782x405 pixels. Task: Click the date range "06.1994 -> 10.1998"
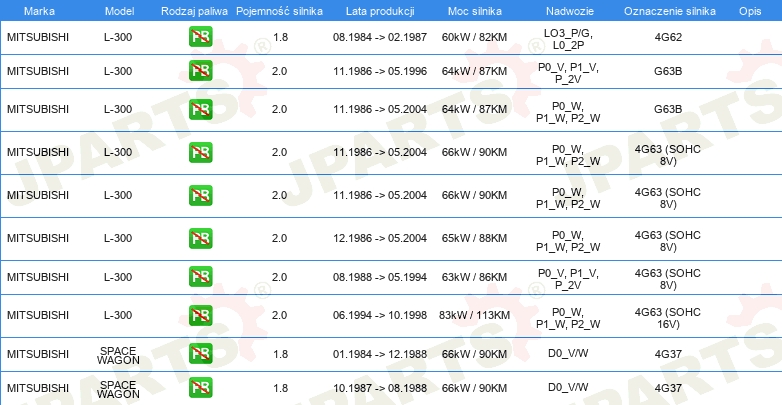(x=380, y=315)
